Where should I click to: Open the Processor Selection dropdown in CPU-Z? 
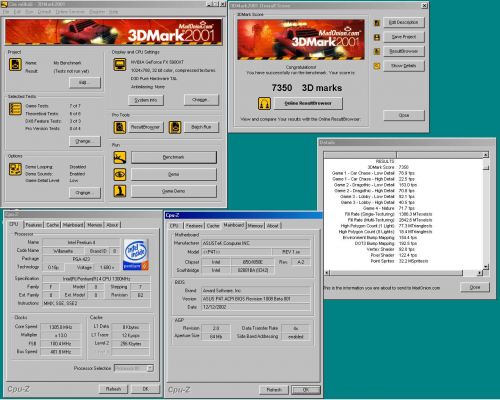coord(150,368)
